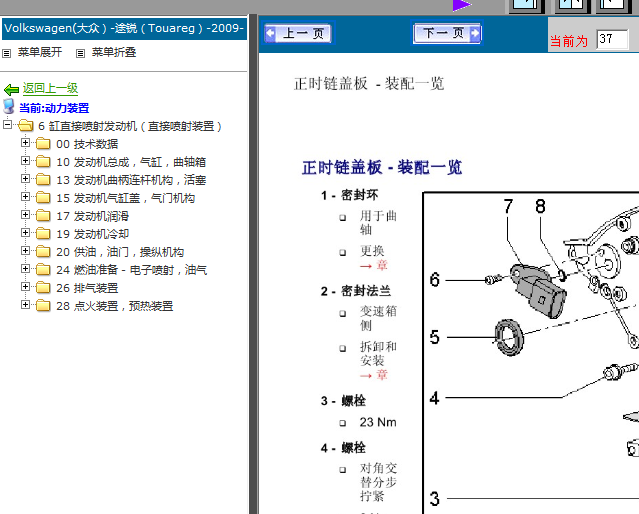Image resolution: width=639 pixels, height=514 pixels.
Task: Open 10 发动机总成，气缸，曲轴箱
Action: pos(131,162)
